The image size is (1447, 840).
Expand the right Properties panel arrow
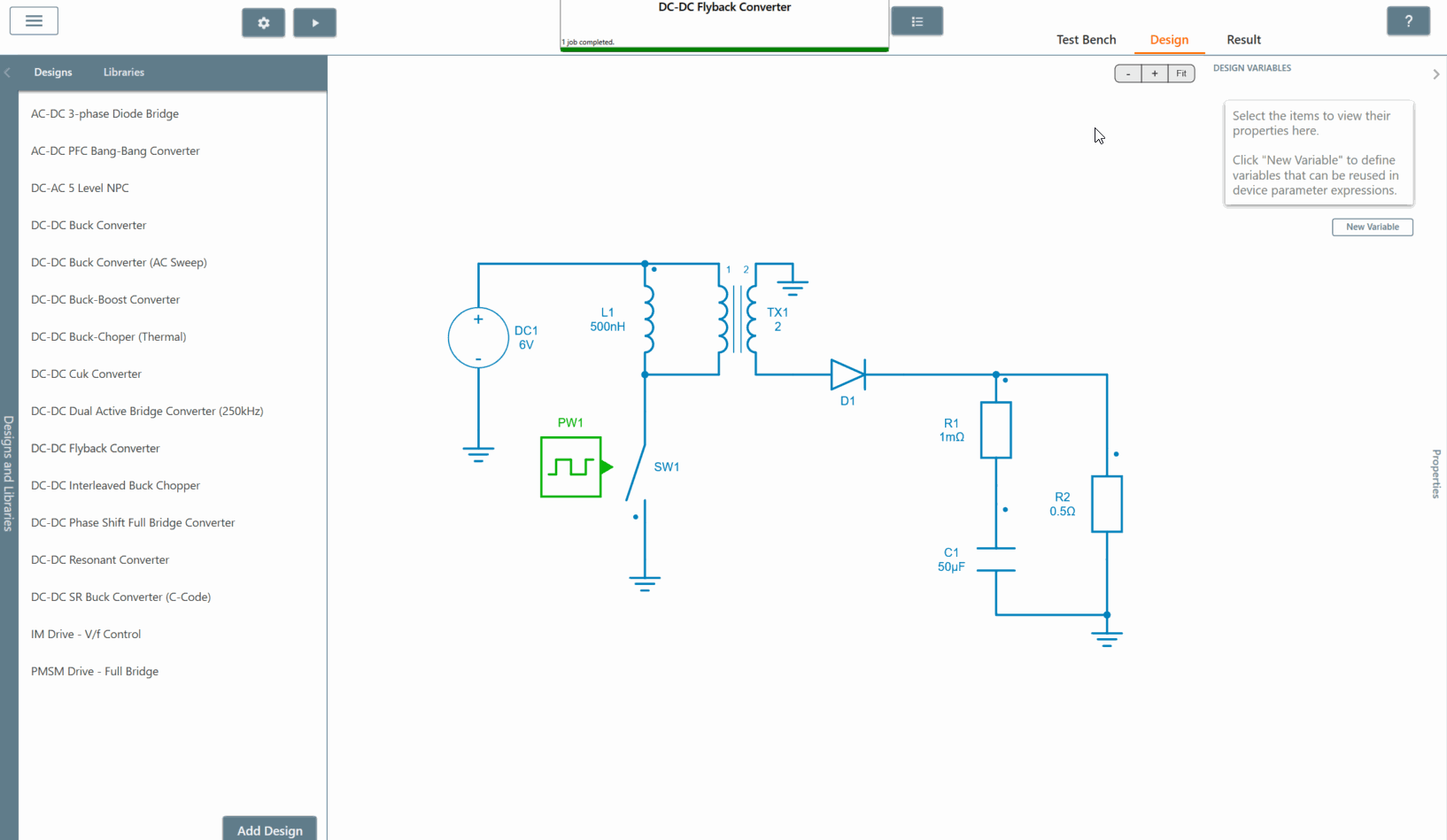[x=1435, y=74]
